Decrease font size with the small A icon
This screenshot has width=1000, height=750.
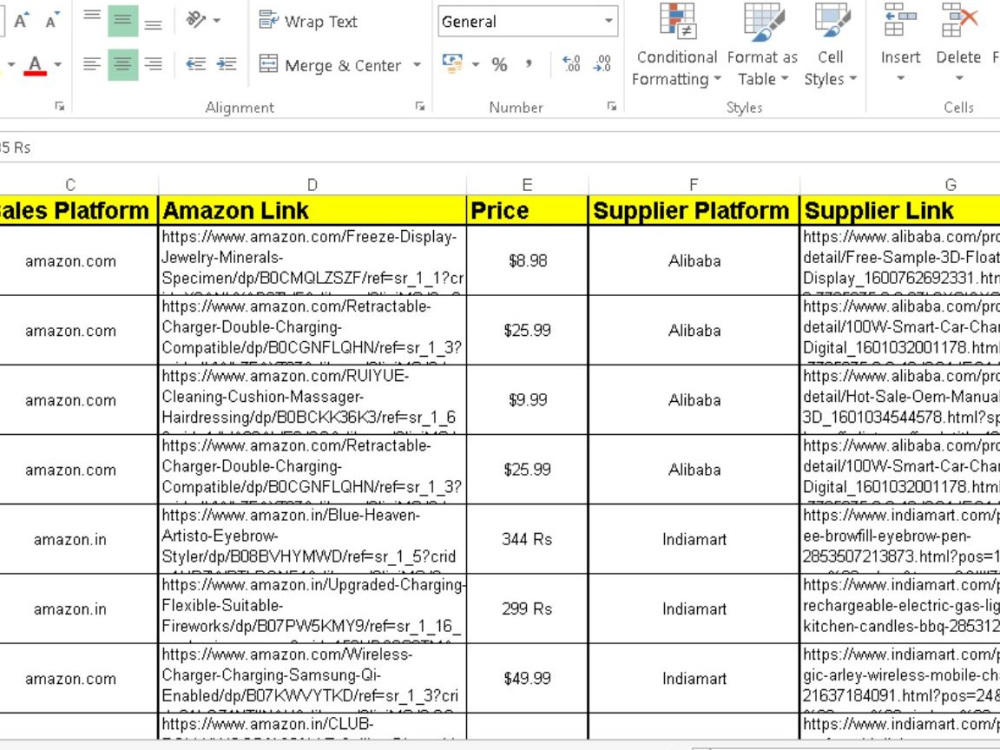(52, 20)
